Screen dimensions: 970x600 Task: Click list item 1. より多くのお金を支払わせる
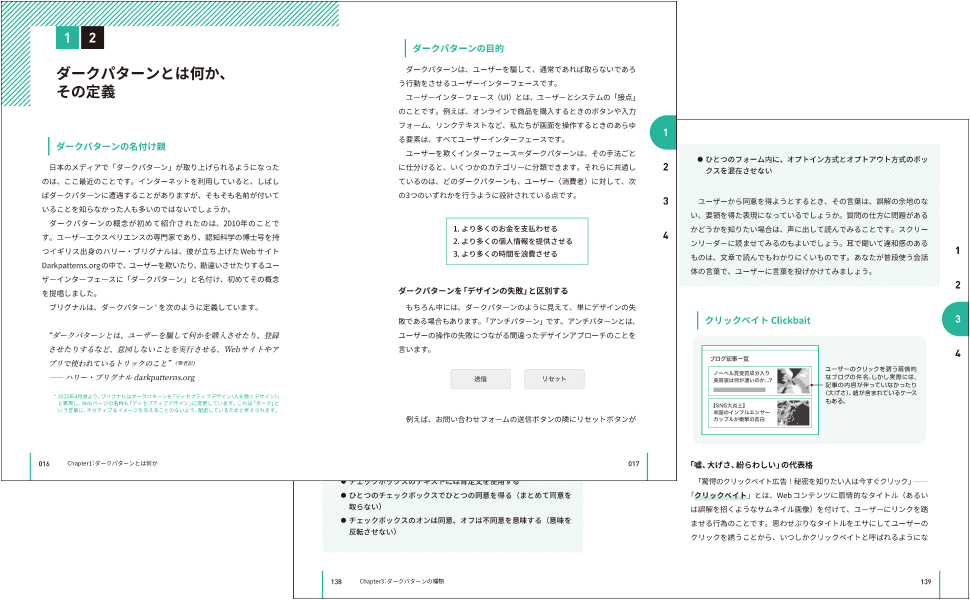pyautogui.click(x=505, y=229)
